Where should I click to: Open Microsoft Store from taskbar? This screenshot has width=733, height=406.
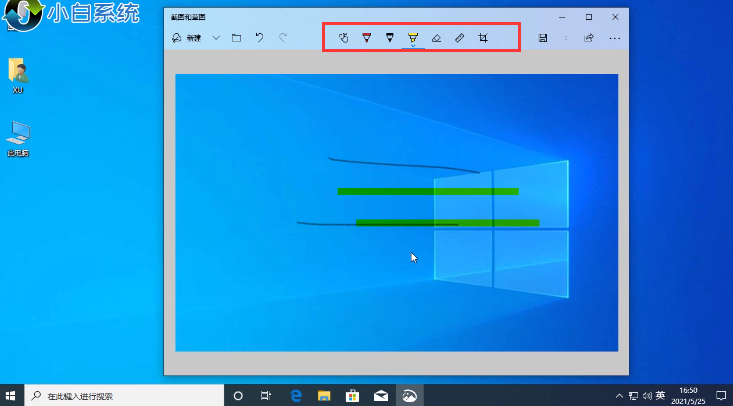[x=352, y=396]
